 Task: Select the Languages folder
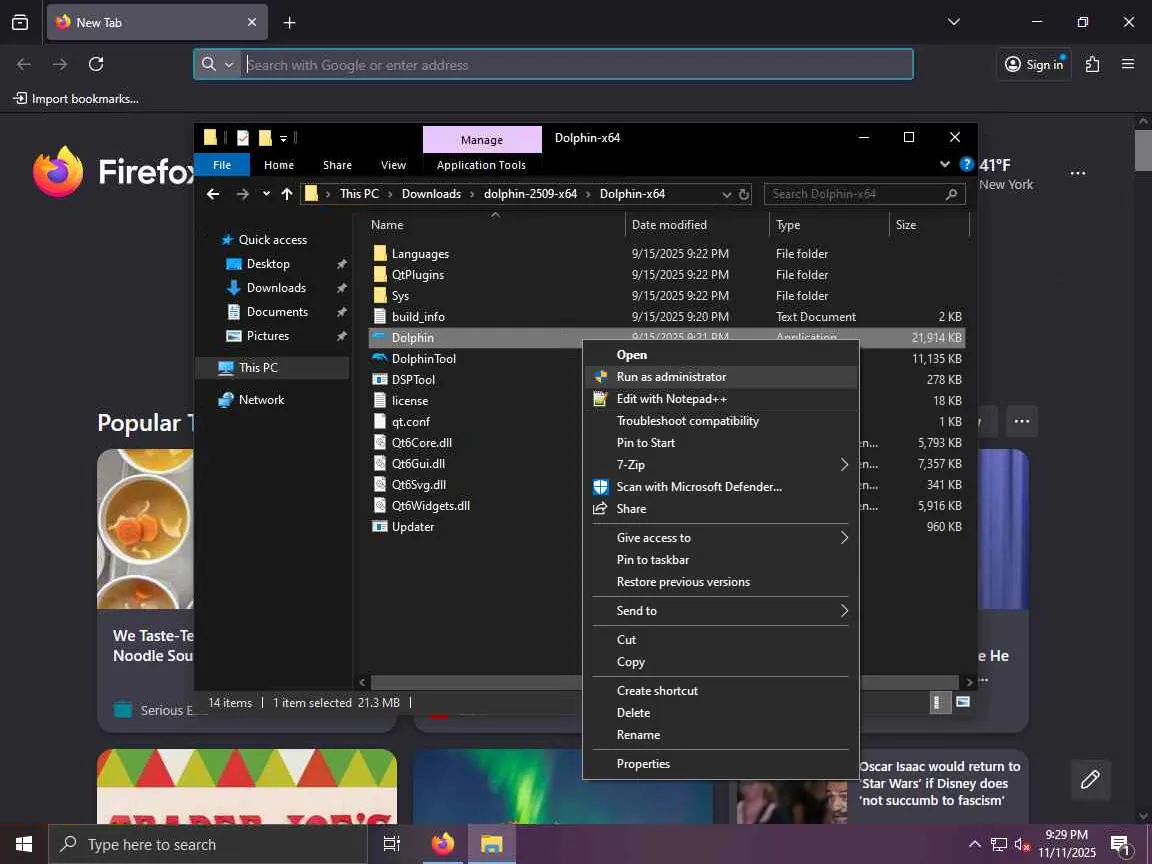pos(420,253)
